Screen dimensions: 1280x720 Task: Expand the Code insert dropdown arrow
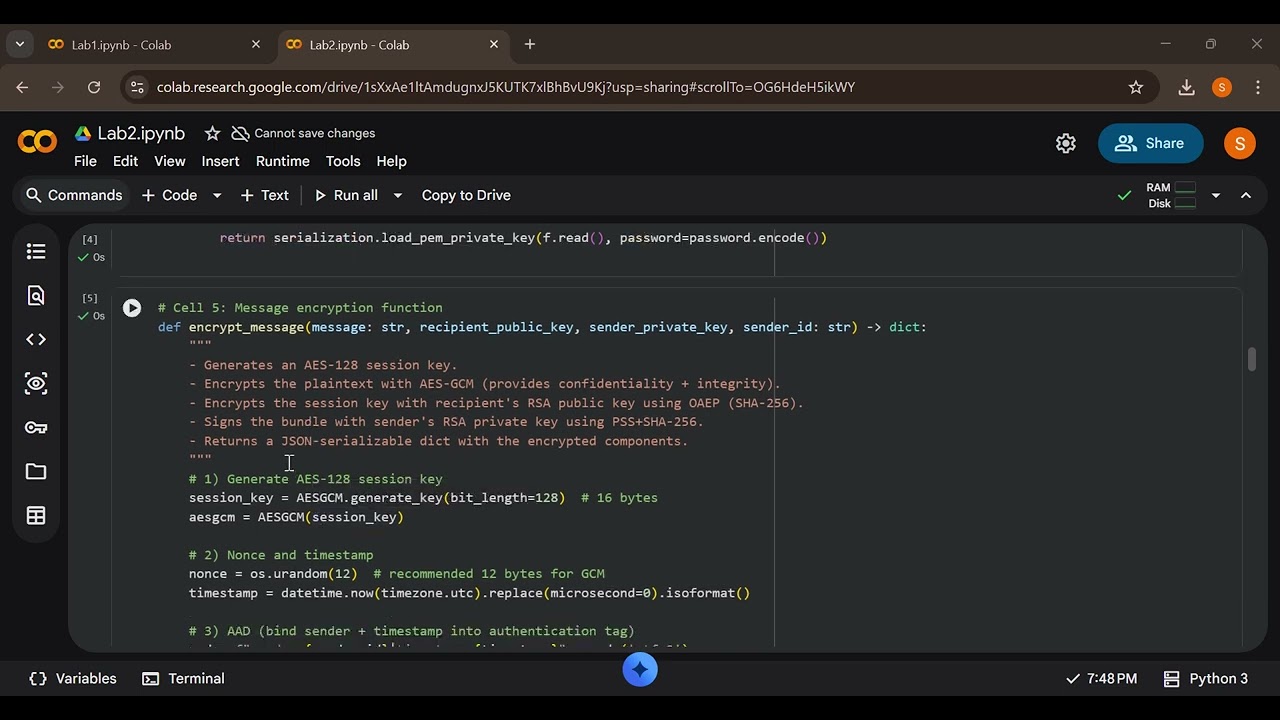[x=217, y=195]
